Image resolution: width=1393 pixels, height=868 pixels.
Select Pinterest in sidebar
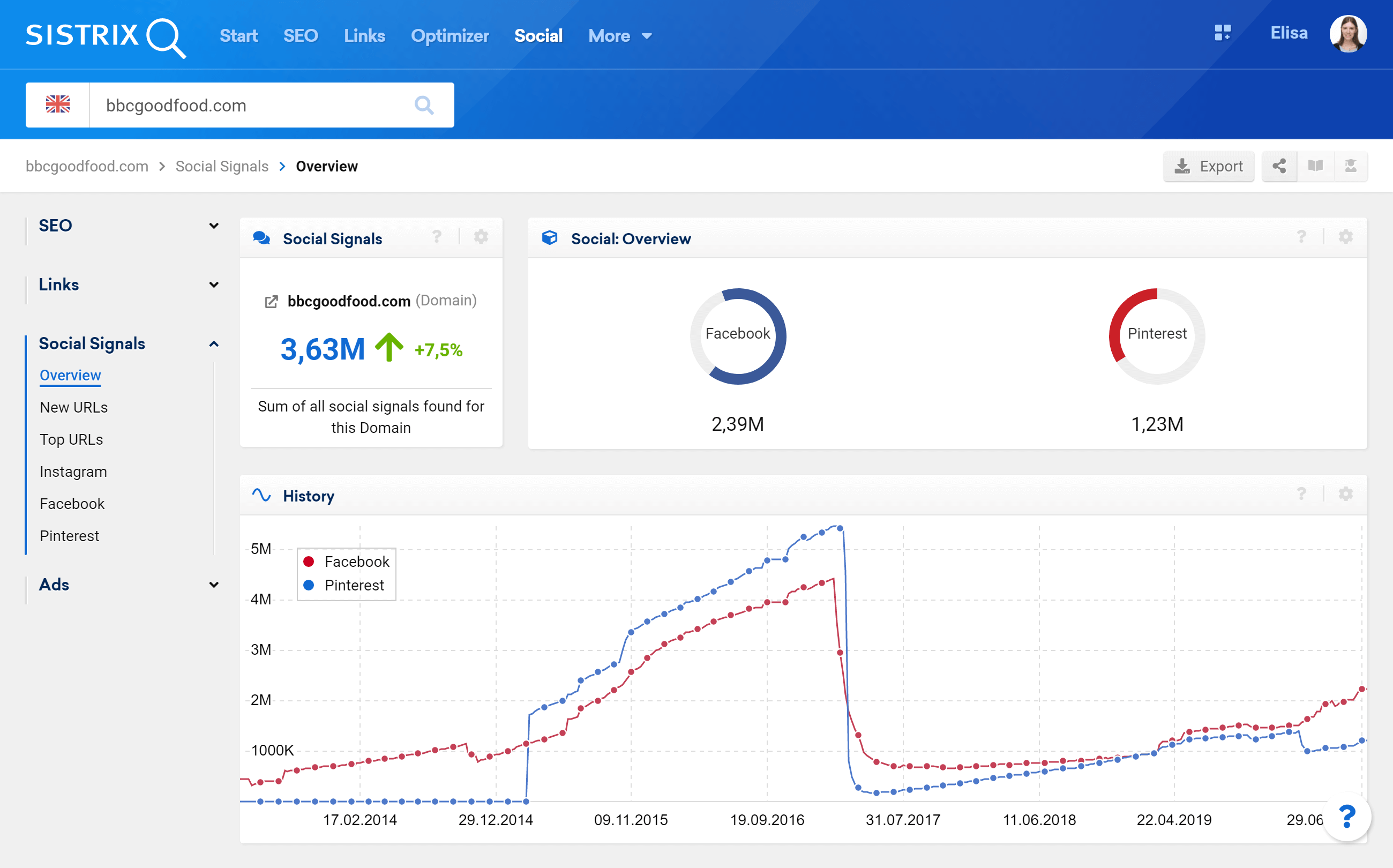[70, 536]
